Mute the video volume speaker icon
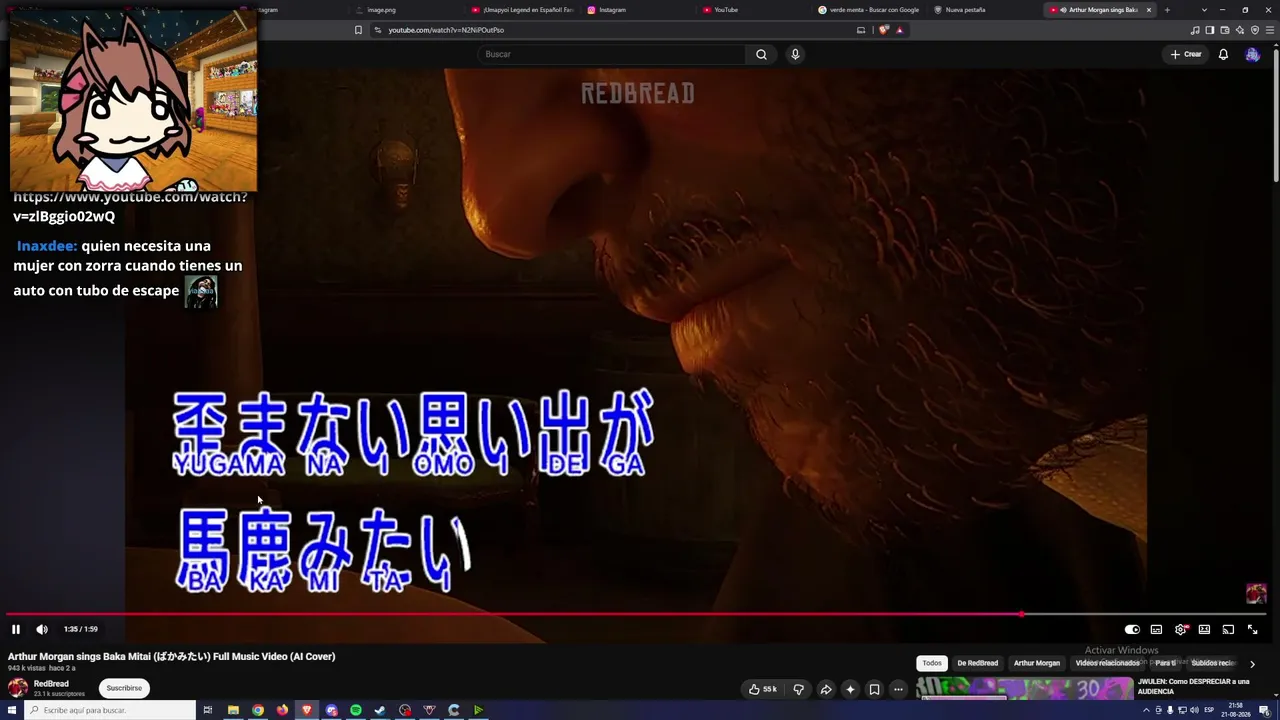 click(x=42, y=629)
